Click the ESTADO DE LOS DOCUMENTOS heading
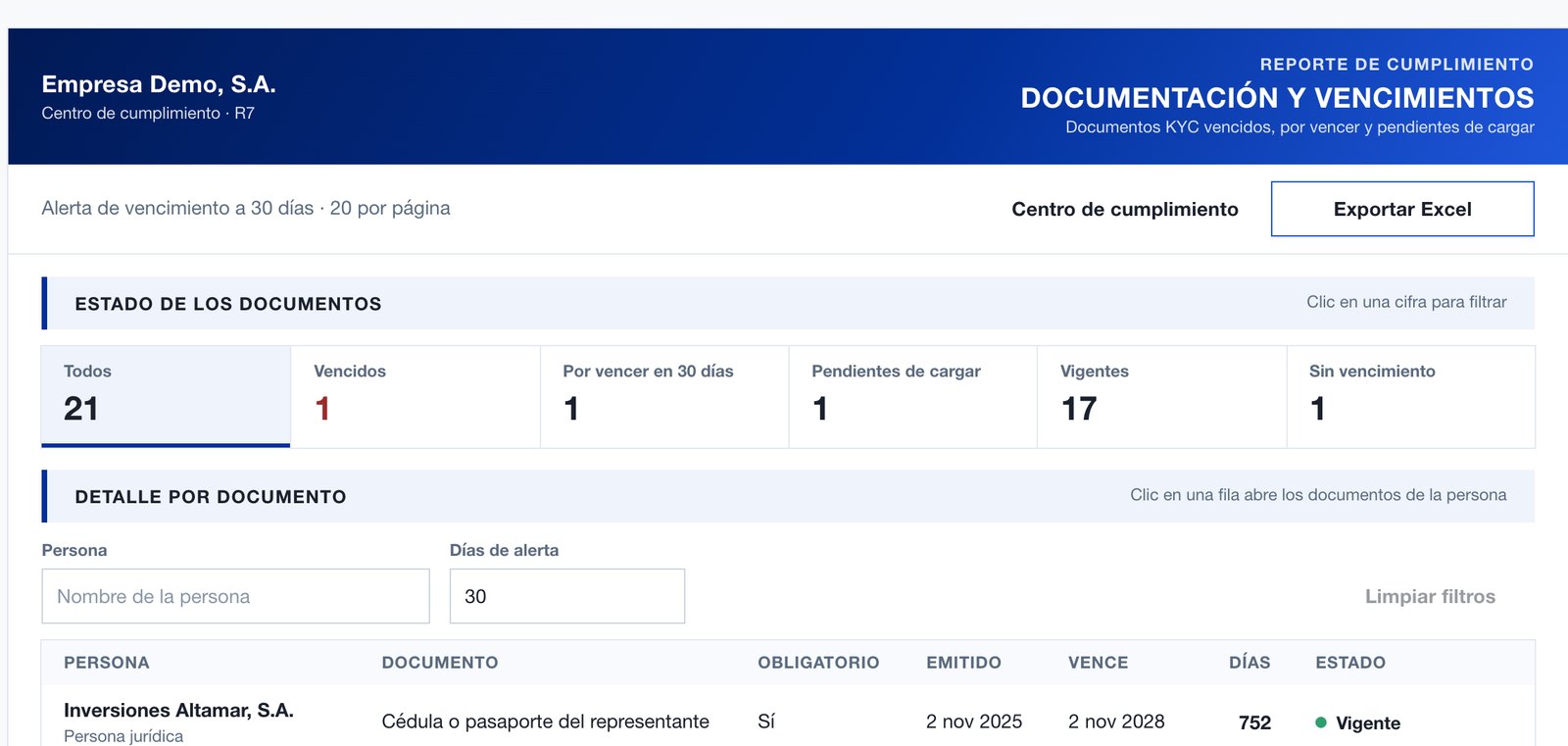This screenshot has height=746, width=1568. click(x=228, y=304)
